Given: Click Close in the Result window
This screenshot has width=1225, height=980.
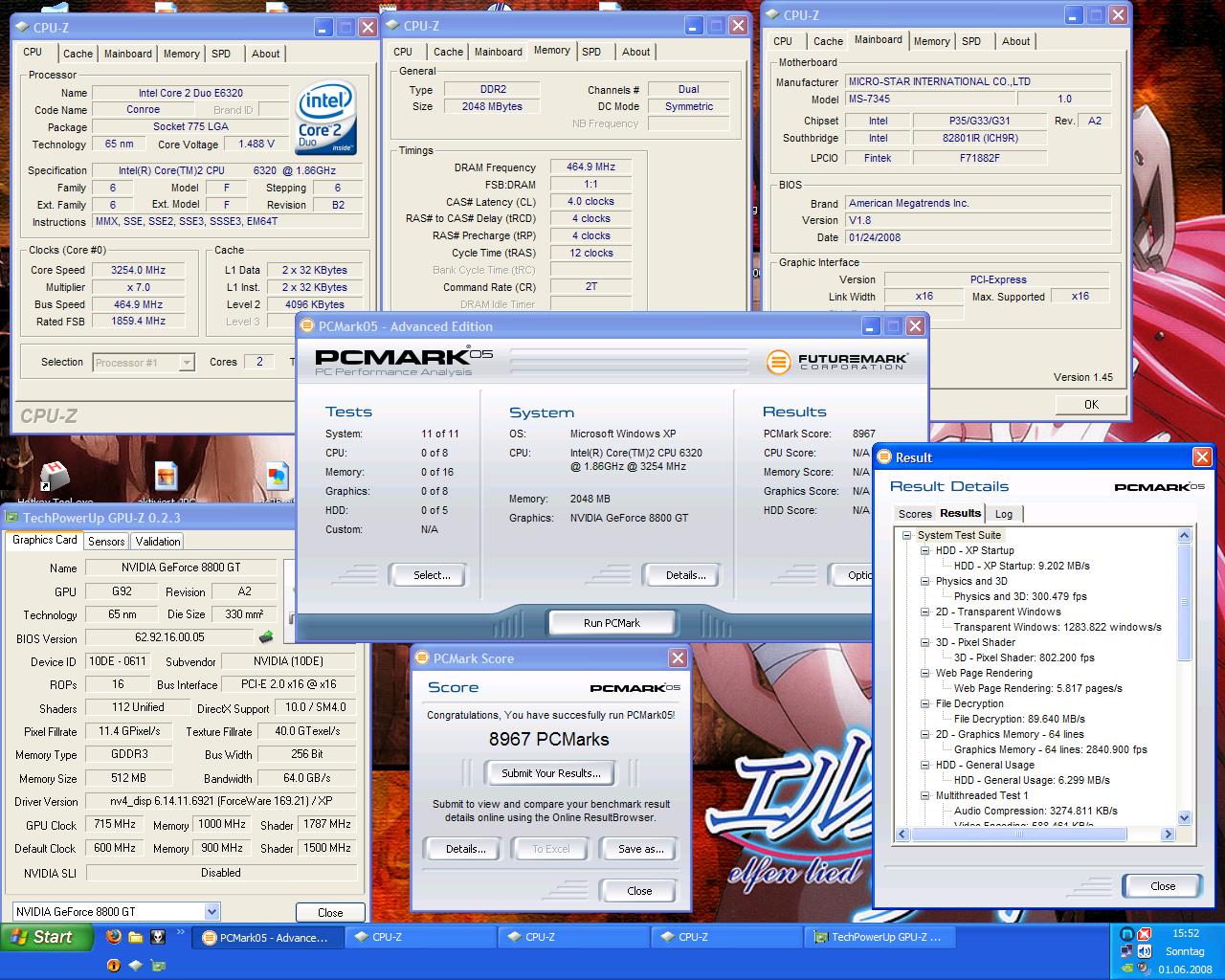Looking at the screenshot, I should point(1163,886).
